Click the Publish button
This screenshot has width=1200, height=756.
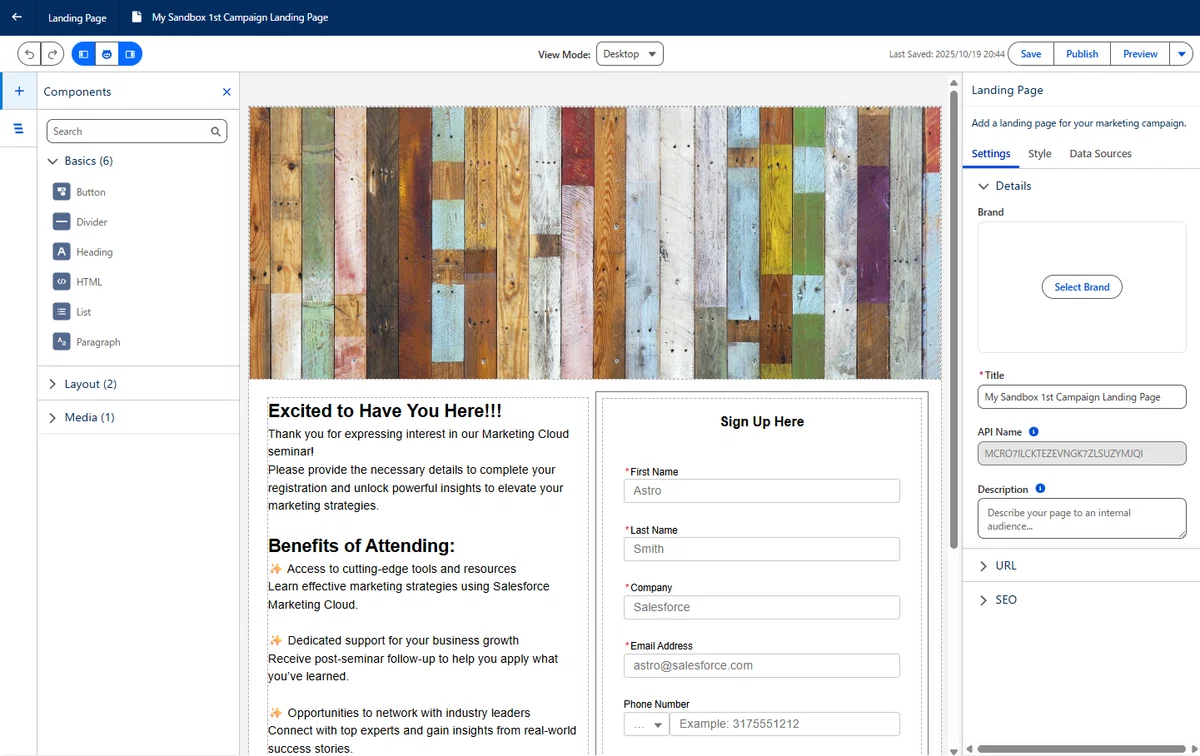click(1082, 54)
